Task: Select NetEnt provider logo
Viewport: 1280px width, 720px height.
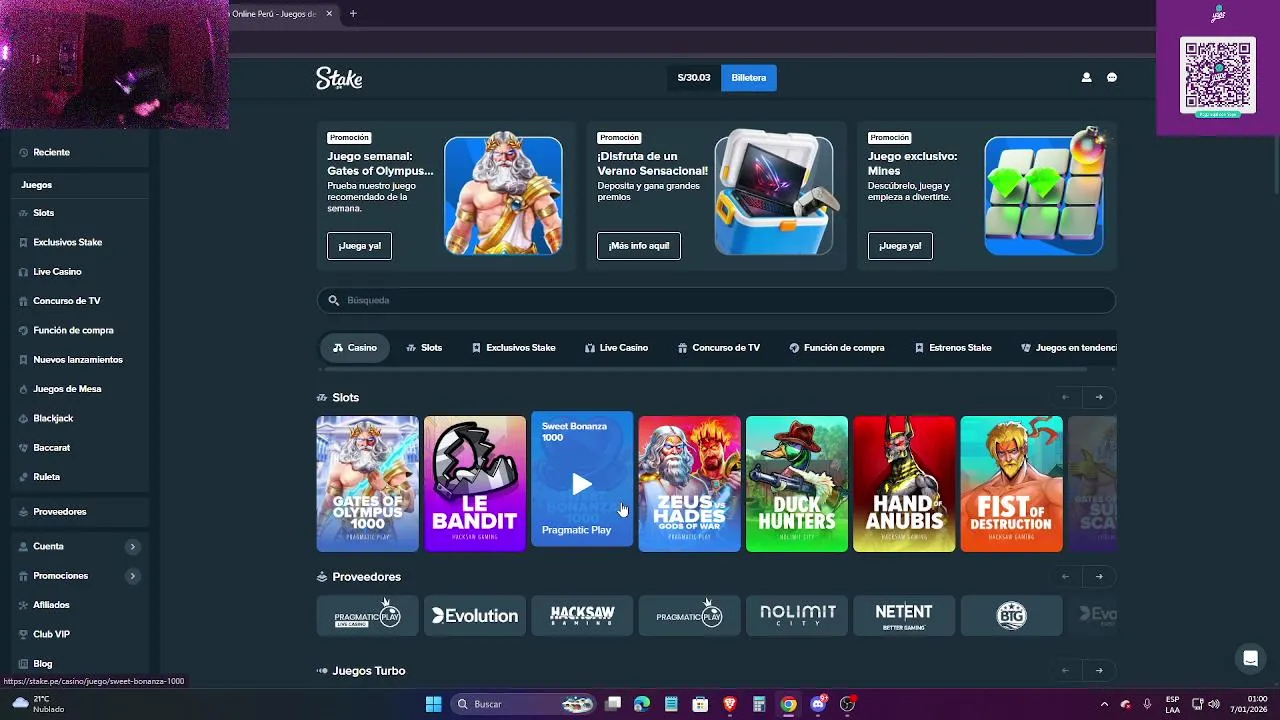Action: pyautogui.click(x=904, y=616)
